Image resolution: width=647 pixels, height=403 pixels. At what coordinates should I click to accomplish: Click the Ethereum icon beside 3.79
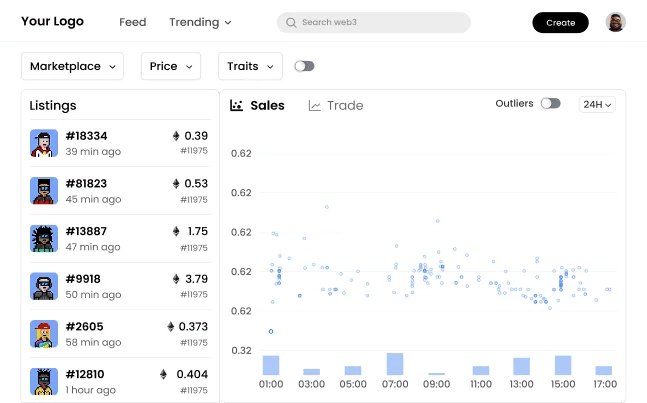coord(176,279)
